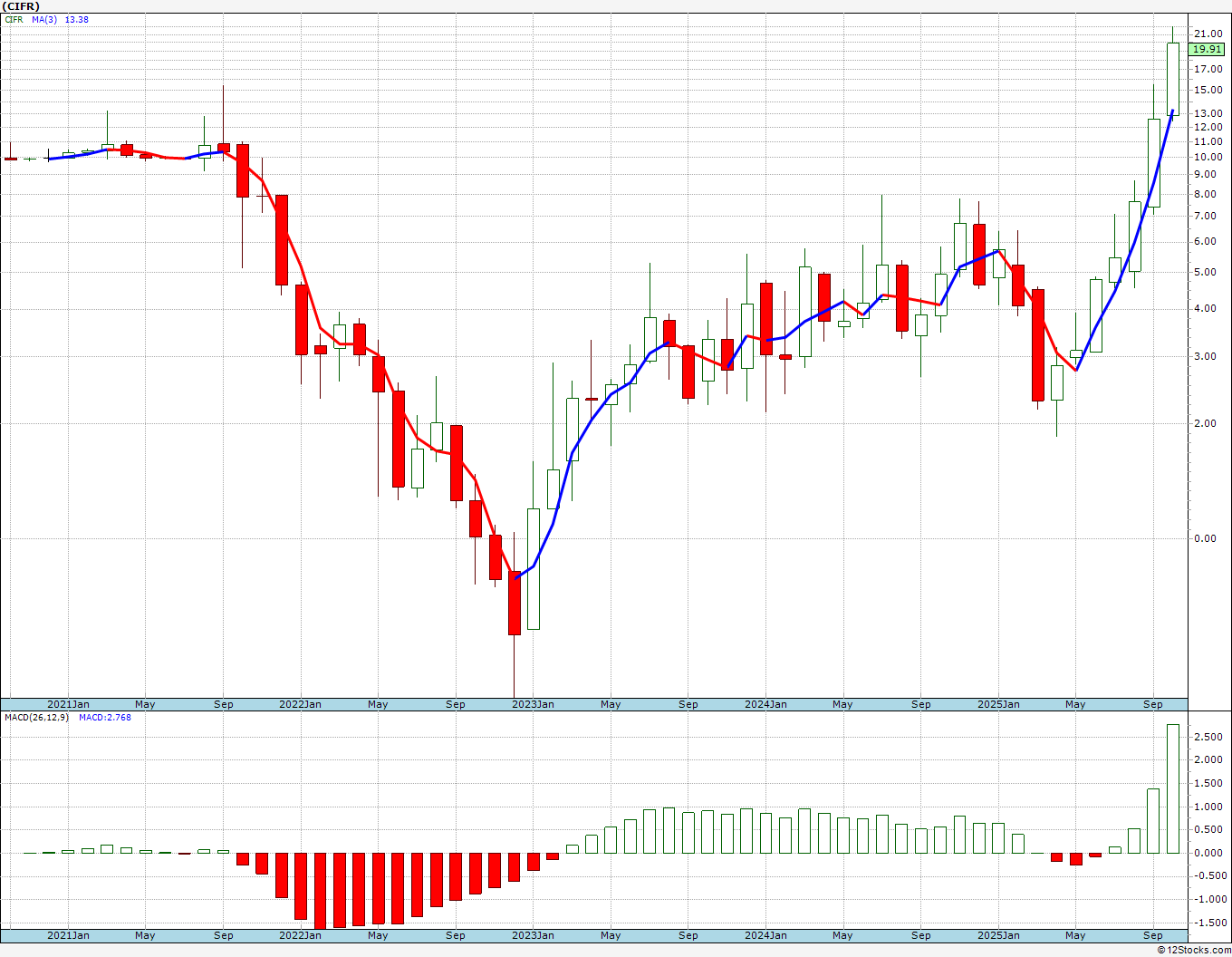The image size is (1232, 957).
Task: Click 2025Jan on the price chart date axis
Action: click(x=998, y=704)
